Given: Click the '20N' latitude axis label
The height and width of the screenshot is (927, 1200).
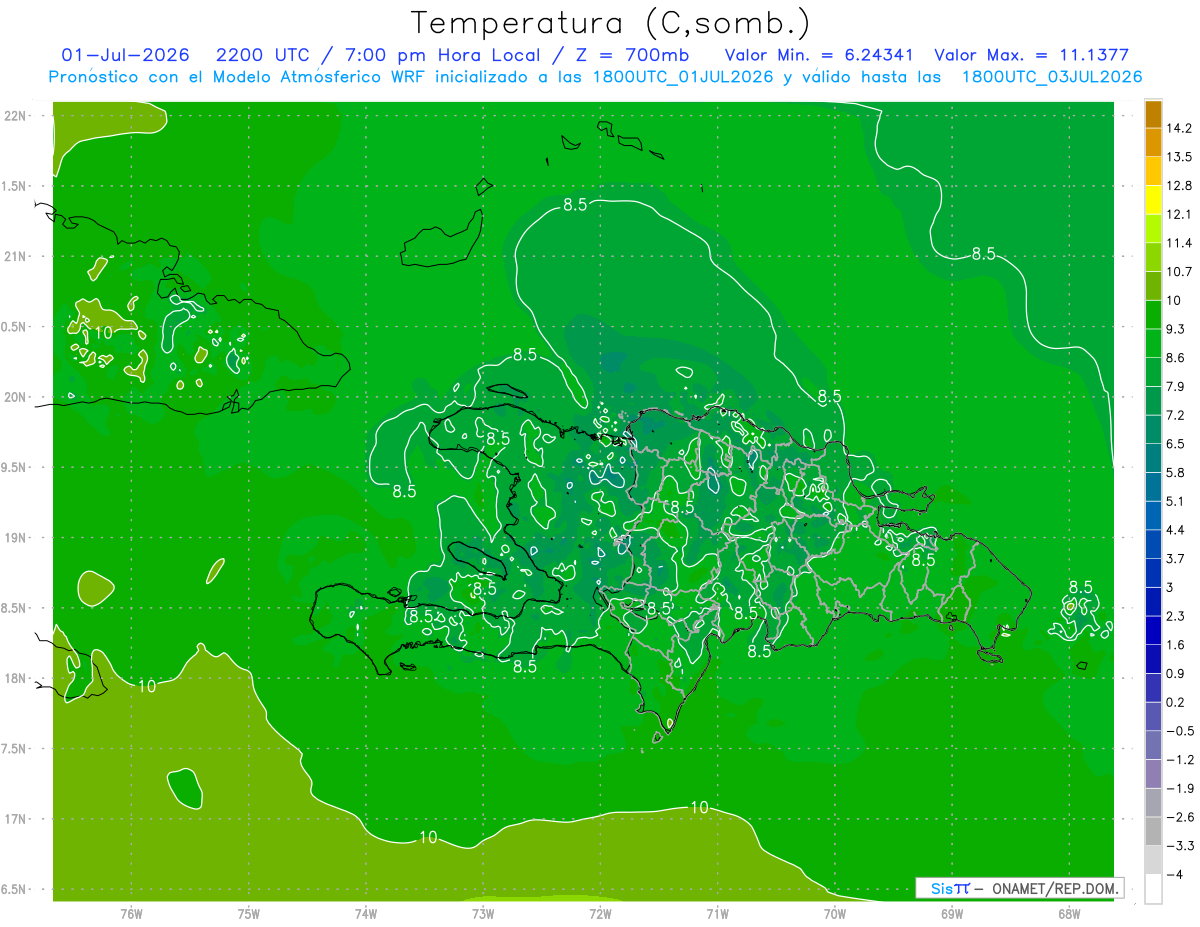Looking at the screenshot, I should (15, 397).
